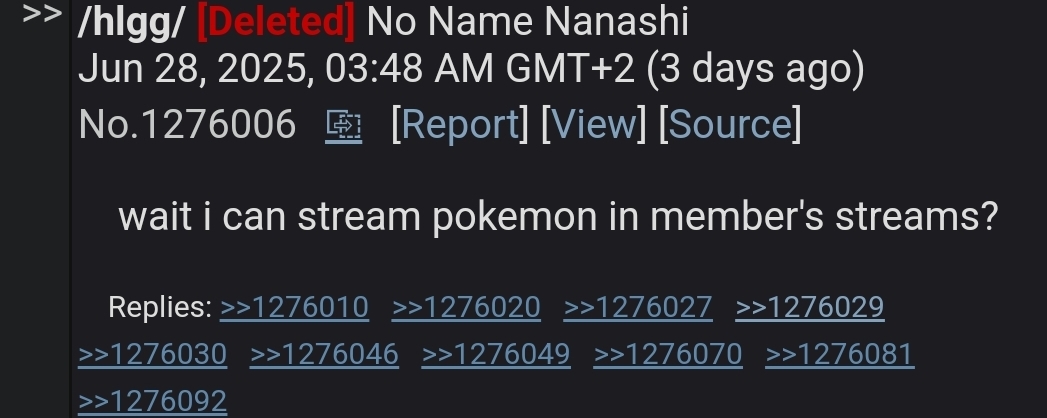This screenshot has height=418, width=1047.
Task: Follow reply link >>1276081
Action: (x=839, y=355)
